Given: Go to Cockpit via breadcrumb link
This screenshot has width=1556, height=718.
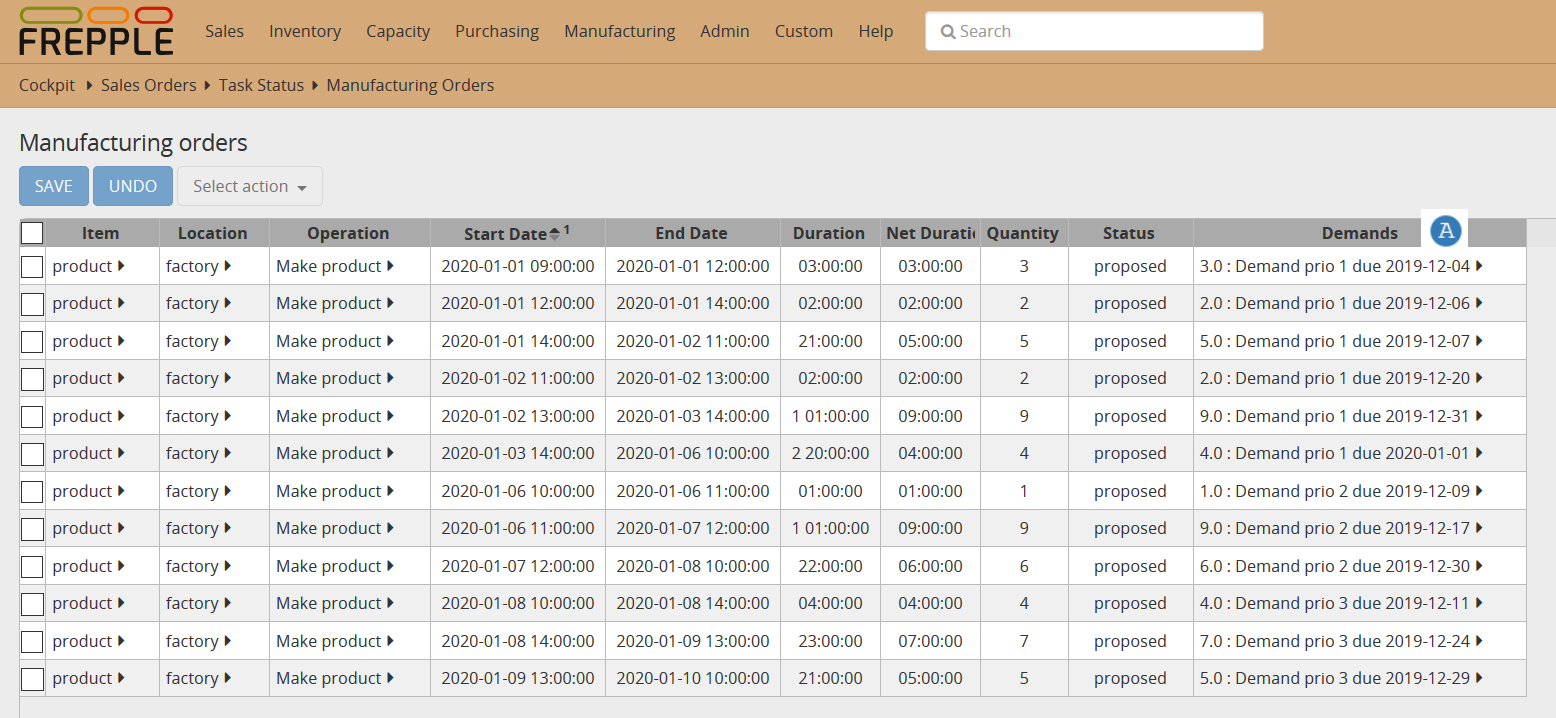Looking at the screenshot, I should (46, 85).
